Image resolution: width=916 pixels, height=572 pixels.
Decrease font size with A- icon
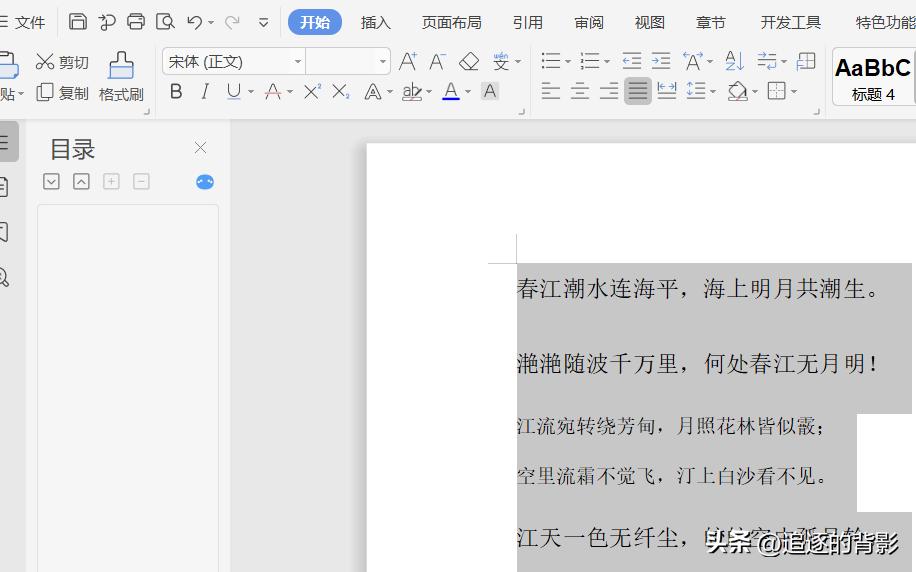437,61
